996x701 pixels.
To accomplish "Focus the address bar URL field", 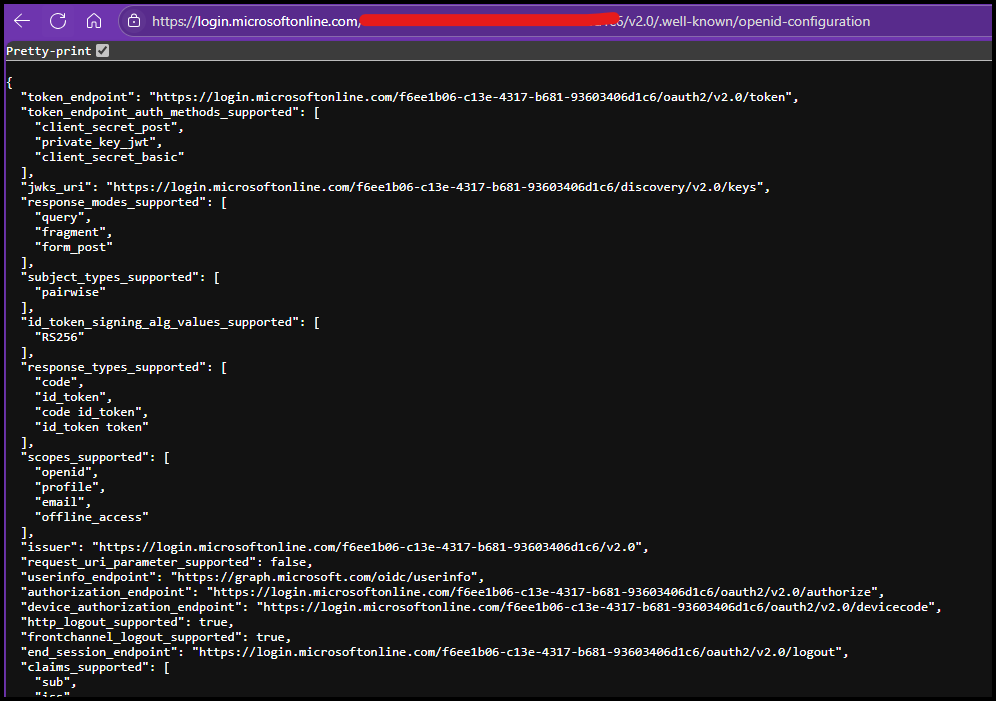I will tap(510, 21).
